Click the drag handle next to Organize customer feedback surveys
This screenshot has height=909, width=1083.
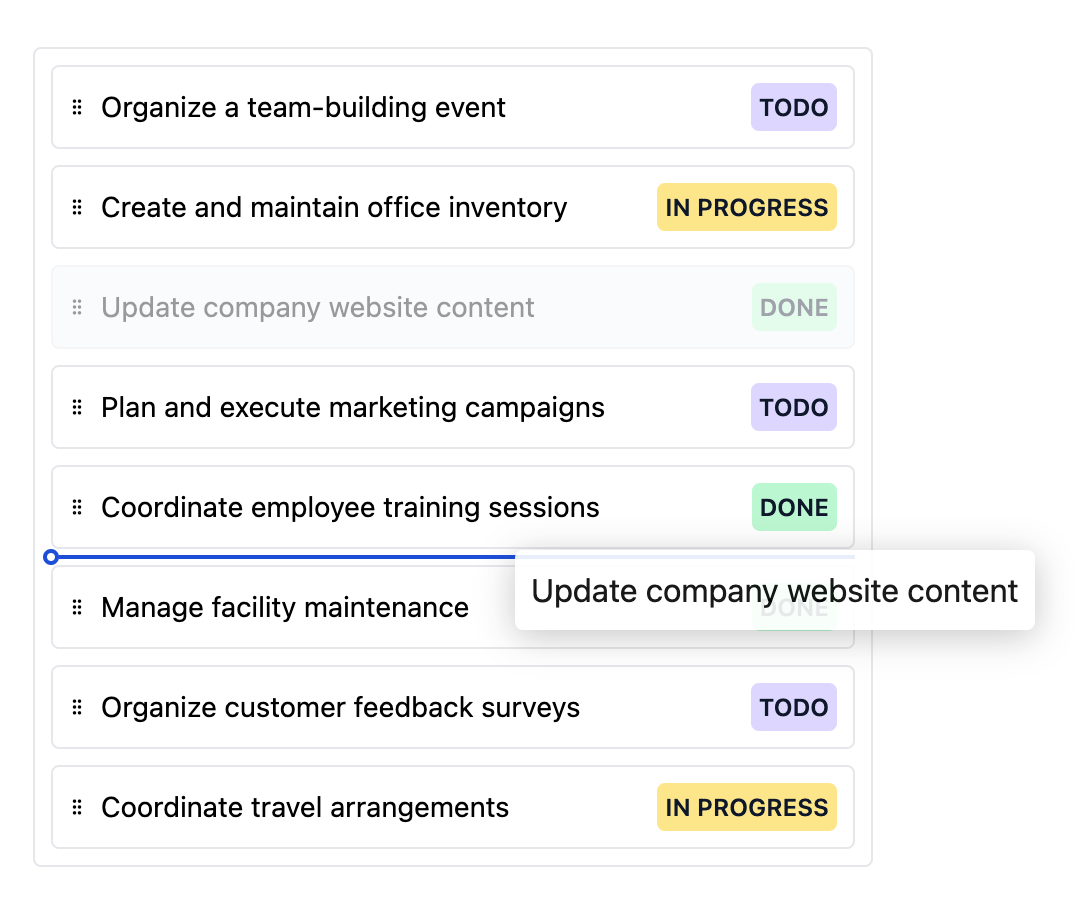point(76,707)
